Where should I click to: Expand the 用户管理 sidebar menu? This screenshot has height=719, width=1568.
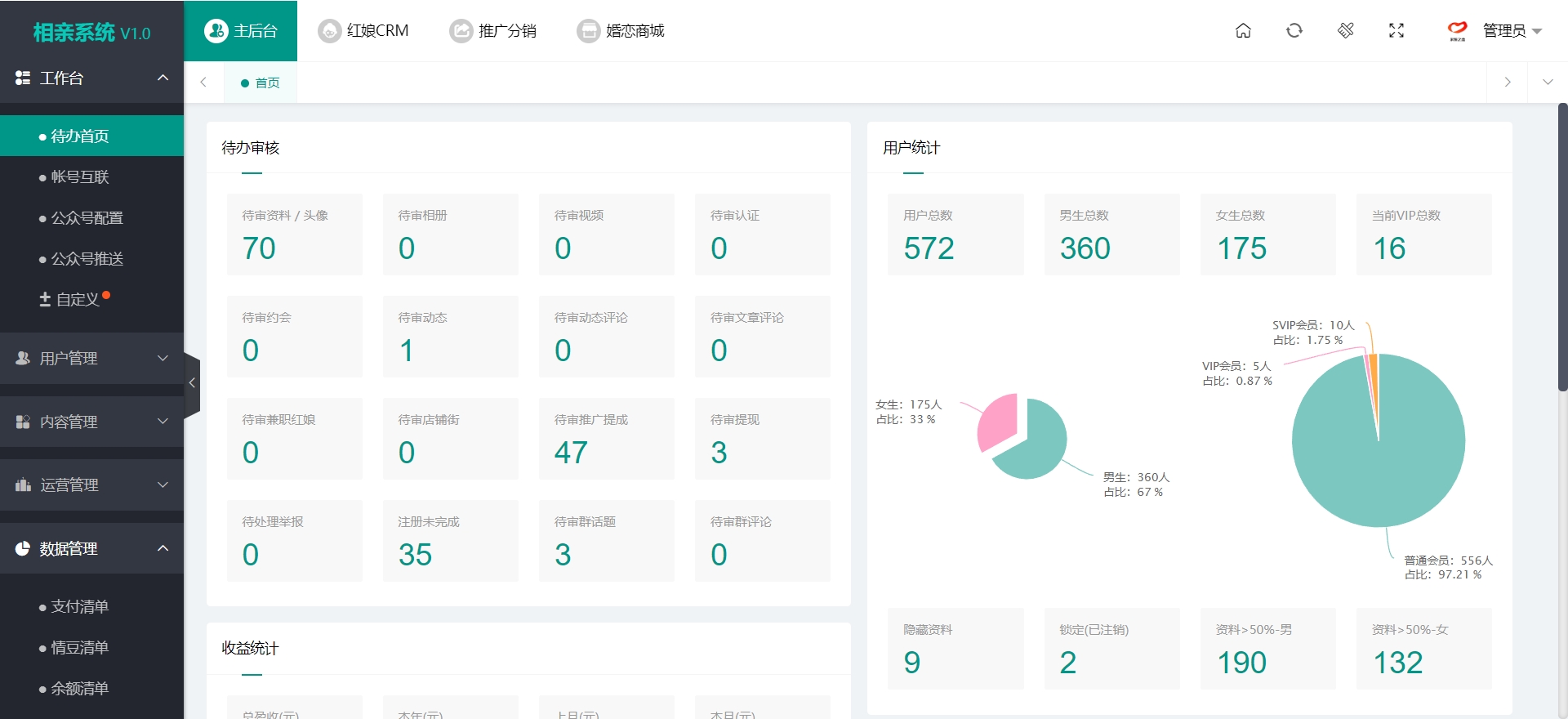coord(91,358)
